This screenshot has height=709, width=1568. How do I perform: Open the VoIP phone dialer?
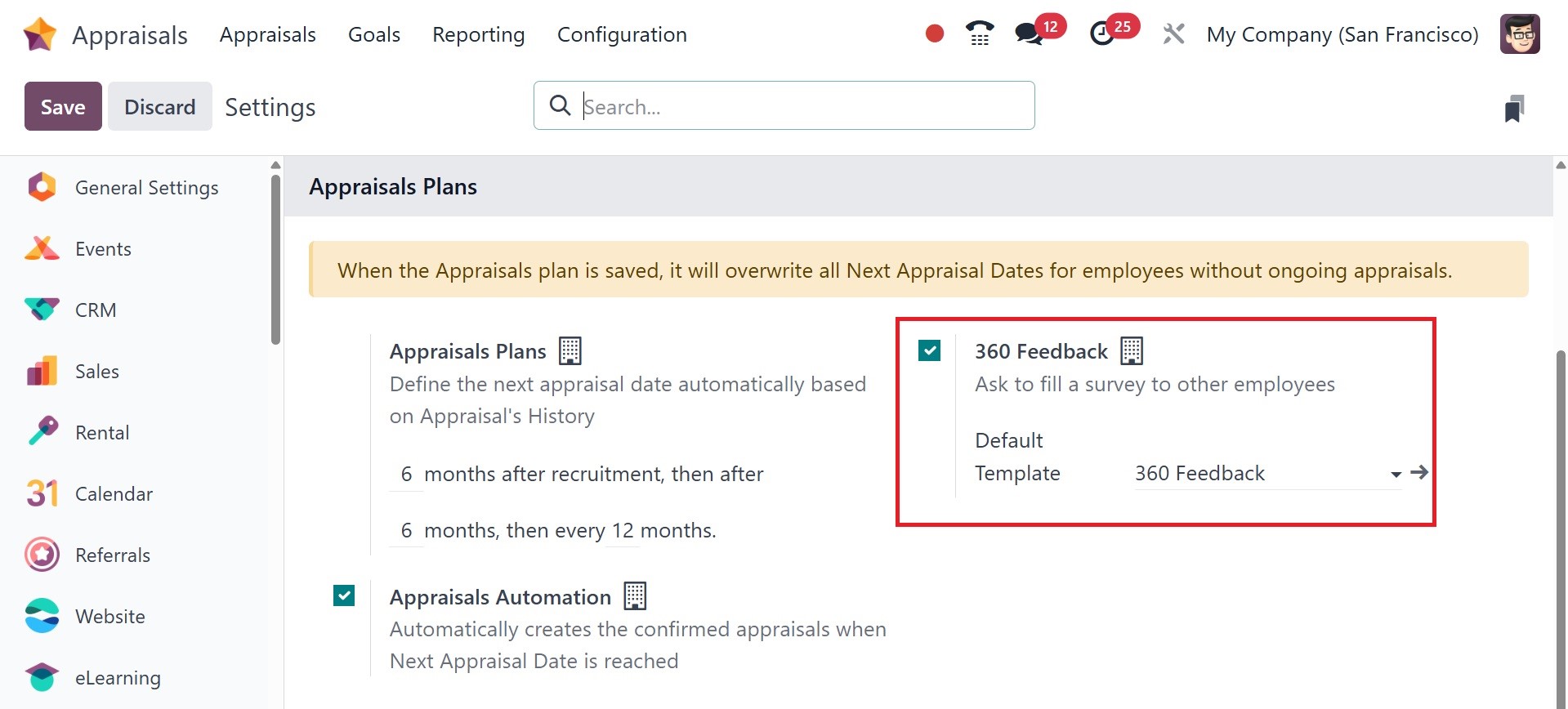point(979,34)
